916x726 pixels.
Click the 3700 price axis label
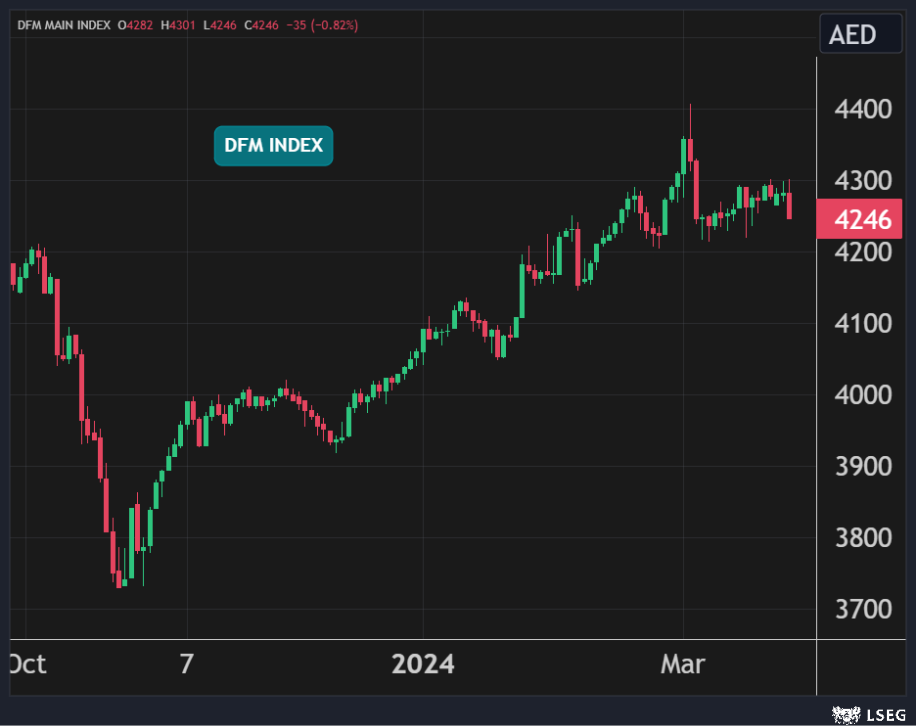point(862,608)
